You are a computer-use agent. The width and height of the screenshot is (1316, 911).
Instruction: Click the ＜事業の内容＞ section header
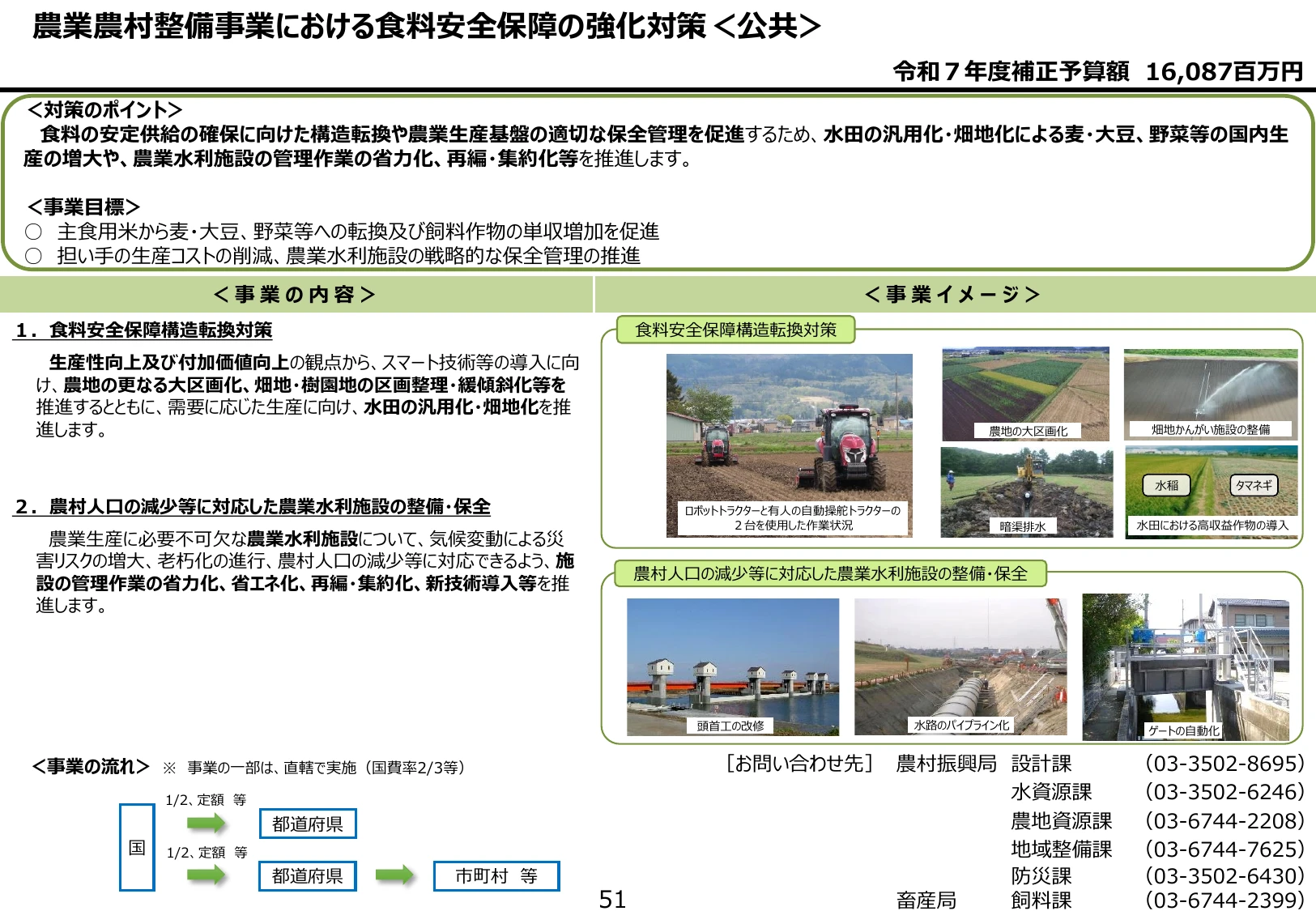pyautogui.click(x=295, y=295)
